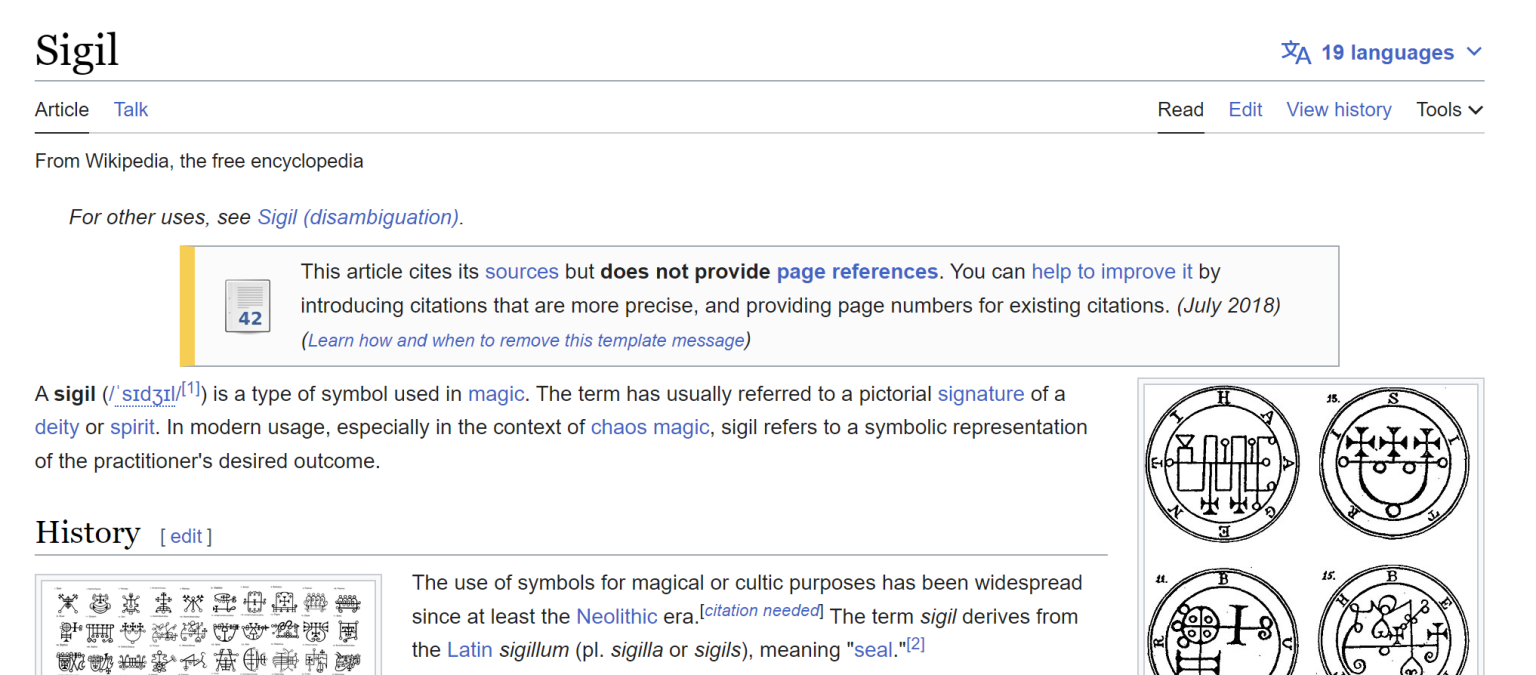Open 'Learn how and when to remove this template message'
Screen dimensions: 1536x675
coord(526,340)
